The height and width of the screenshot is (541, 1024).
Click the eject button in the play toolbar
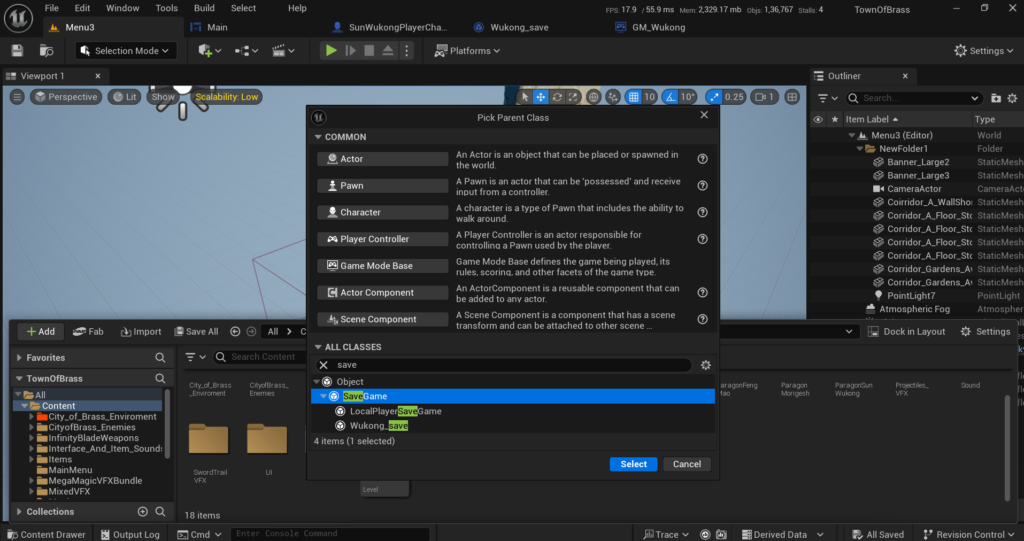pyautogui.click(x=388, y=50)
